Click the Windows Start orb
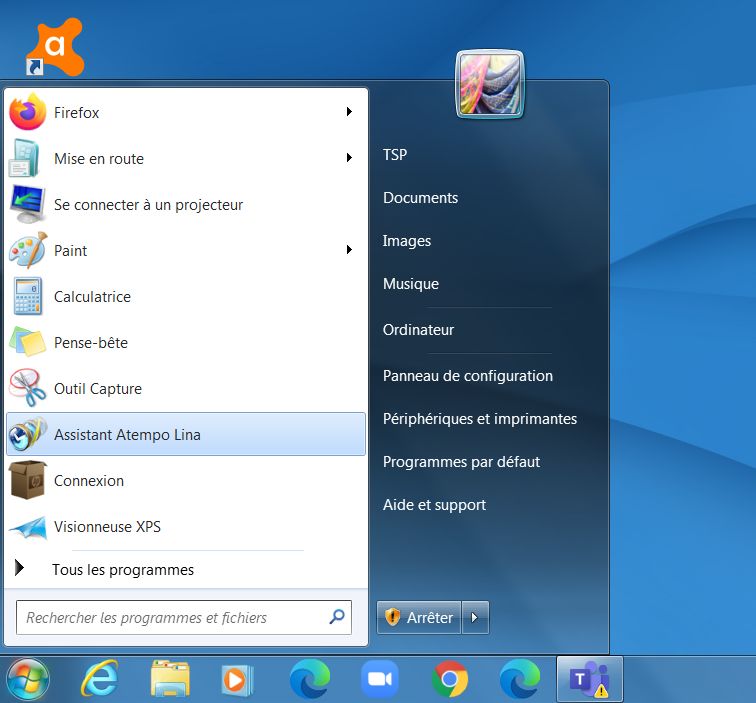The height and width of the screenshot is (703, 756). (27, 679)
